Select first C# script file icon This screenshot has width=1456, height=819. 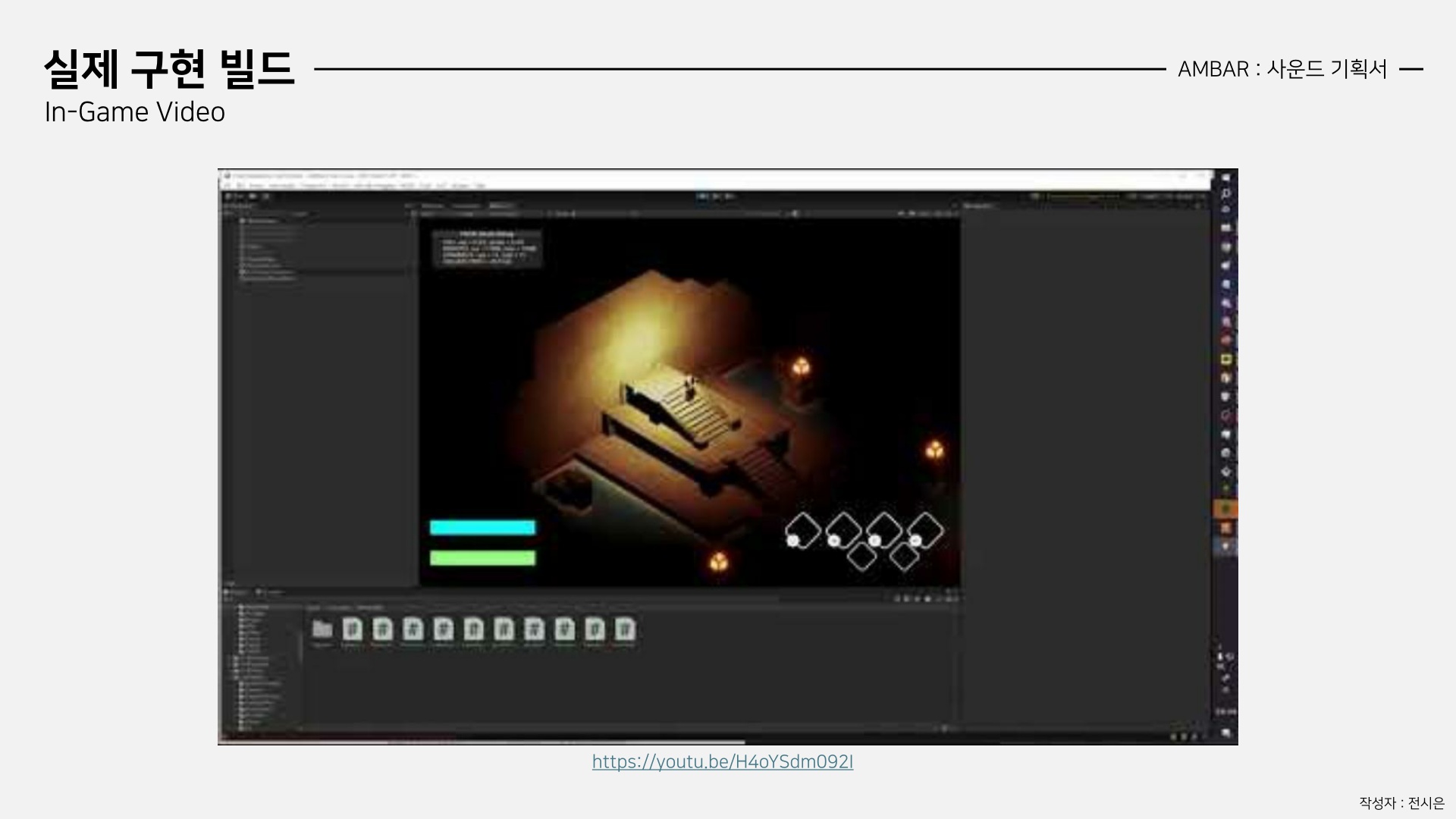point(352,629)
